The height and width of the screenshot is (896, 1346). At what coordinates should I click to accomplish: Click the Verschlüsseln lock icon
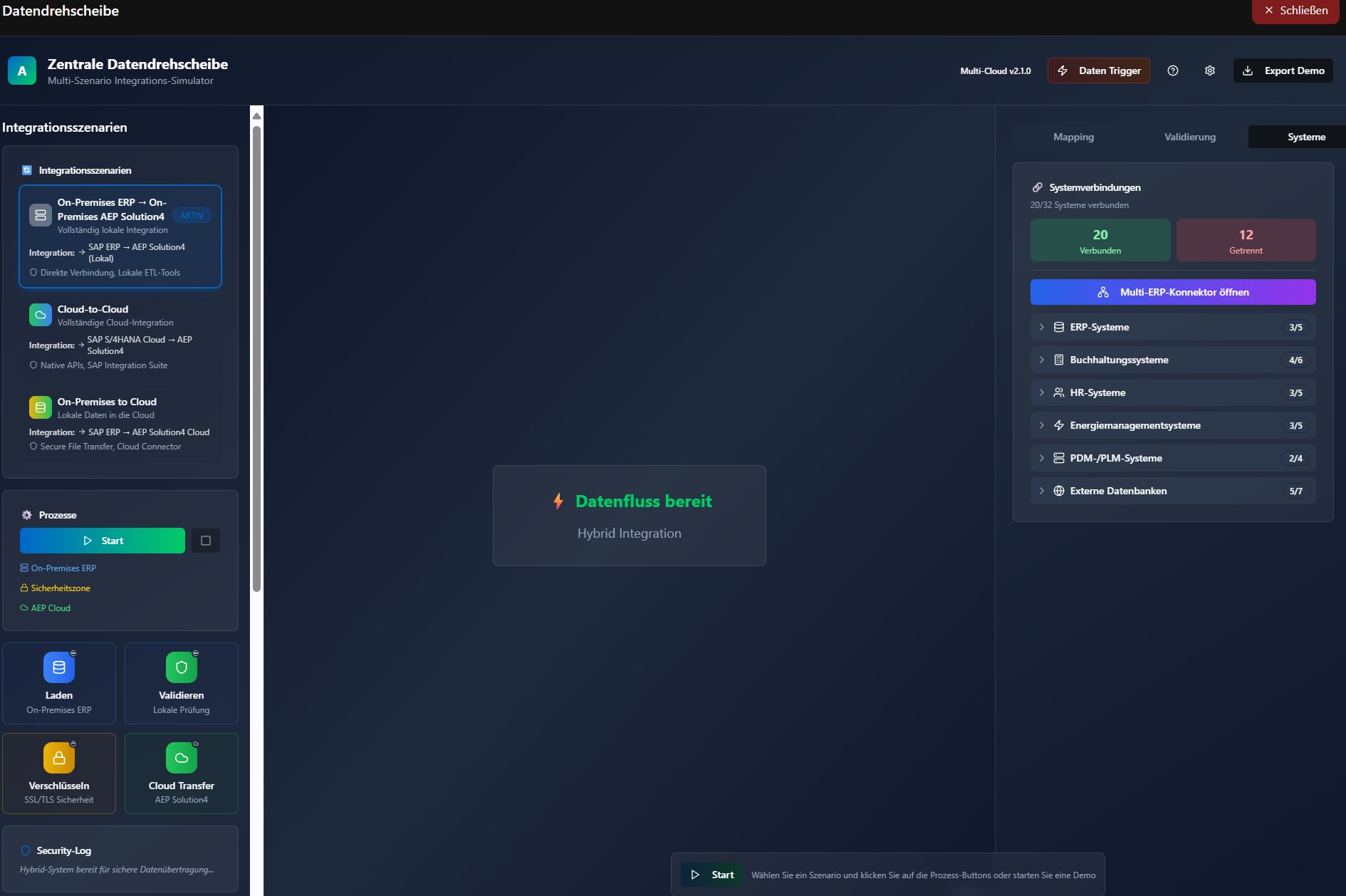coord(59,758)
